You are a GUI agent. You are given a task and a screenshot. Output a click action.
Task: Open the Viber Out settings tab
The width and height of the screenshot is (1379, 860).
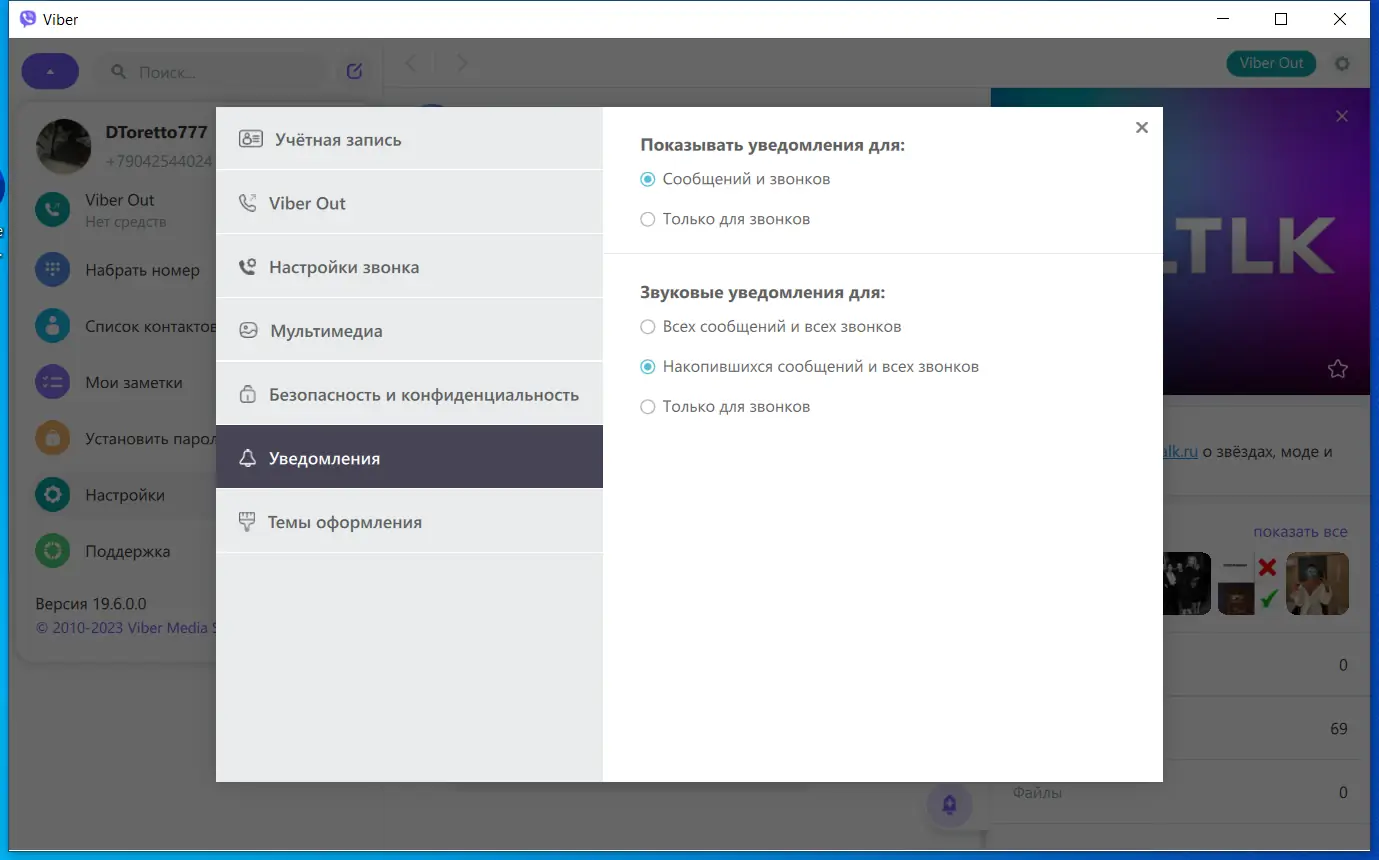pyautogui.click(x=409, y=203)
